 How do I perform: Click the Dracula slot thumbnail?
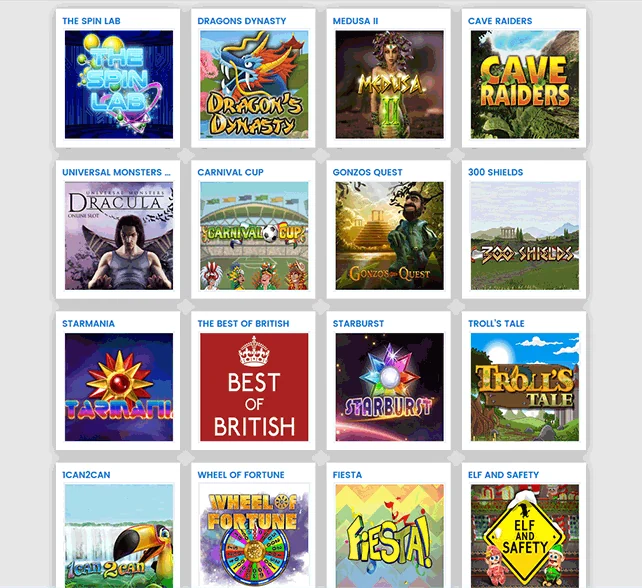pyautogui.click(x=119, y=236)
